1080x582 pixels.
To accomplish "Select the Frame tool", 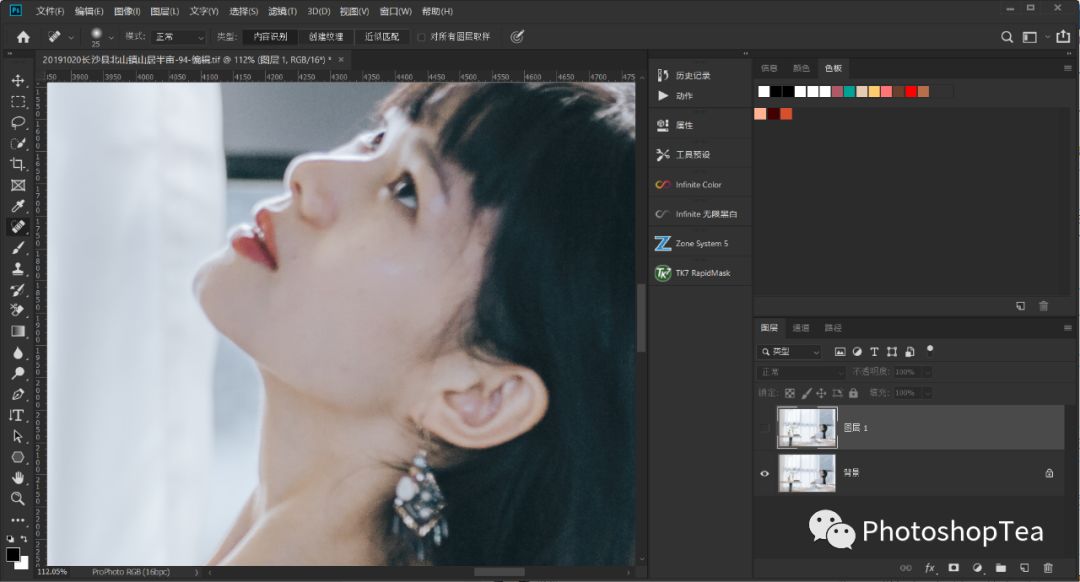I will coord(18,185).
